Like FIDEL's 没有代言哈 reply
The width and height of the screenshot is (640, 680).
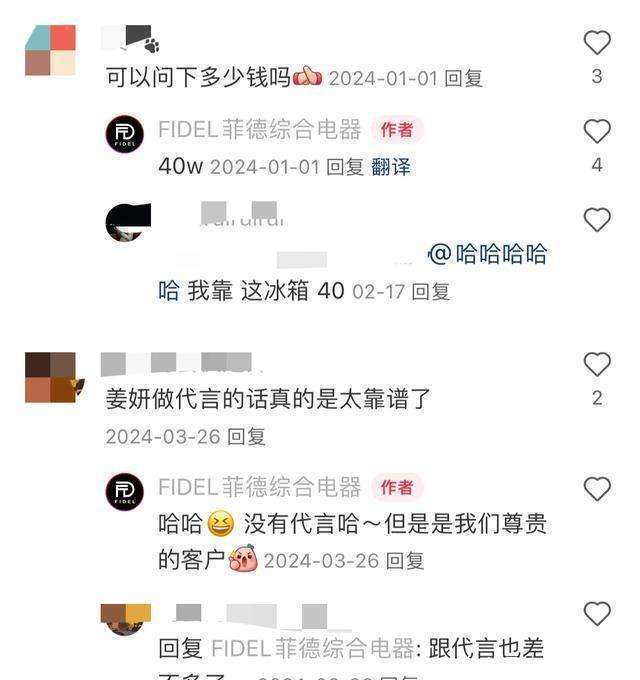(597, 489)
